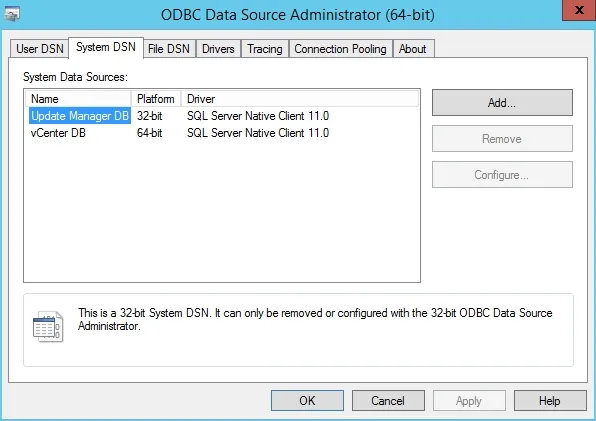Open the File DSN tab
596x421 pixels.
[169, 49]
